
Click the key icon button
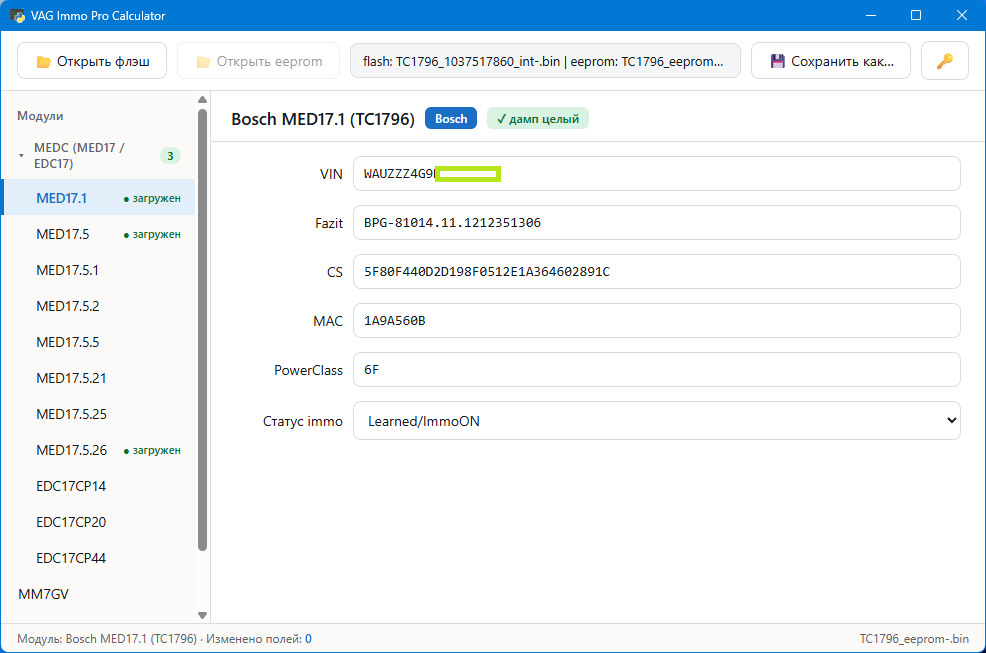tap(944, 61)
